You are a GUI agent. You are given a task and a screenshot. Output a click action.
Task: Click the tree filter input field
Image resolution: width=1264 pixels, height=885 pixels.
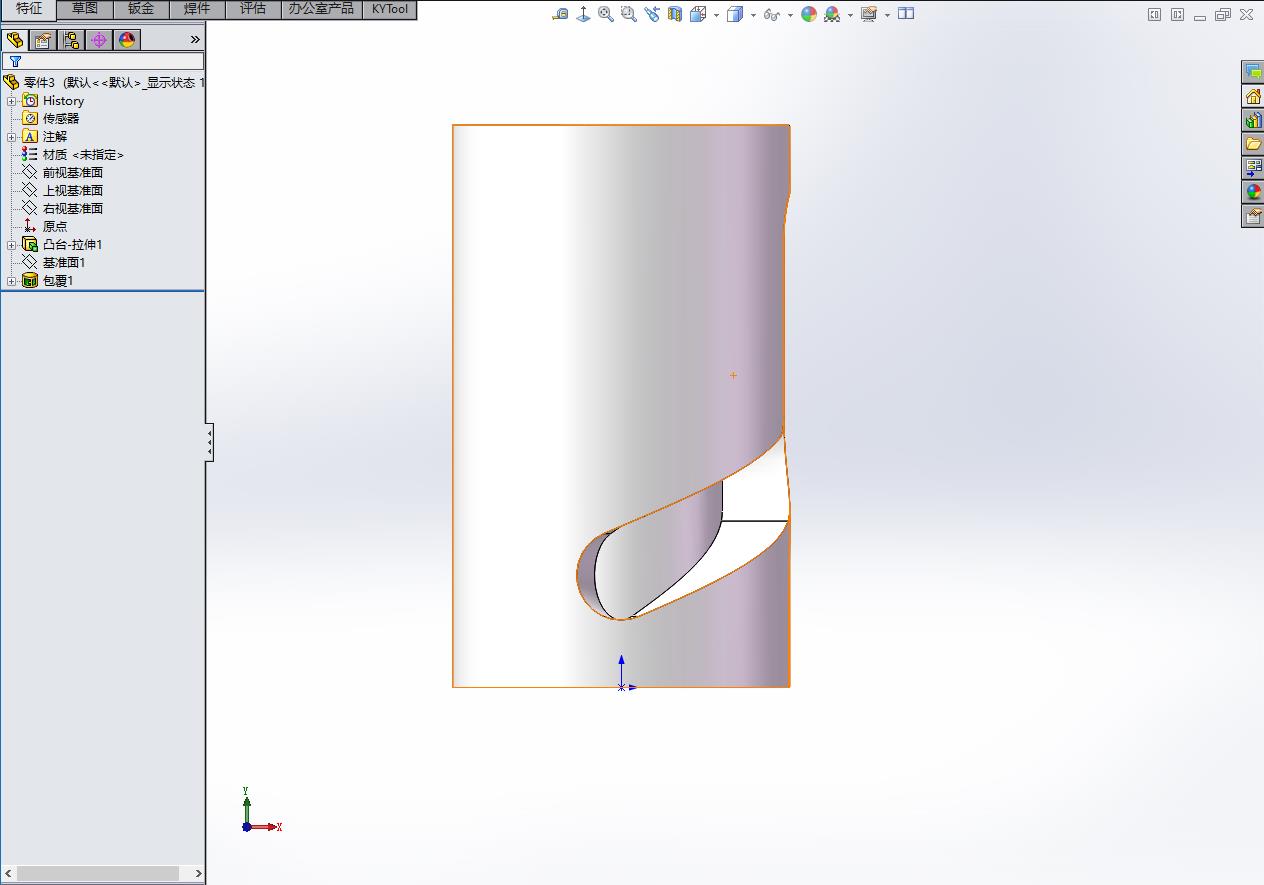[x=102, y=61]
